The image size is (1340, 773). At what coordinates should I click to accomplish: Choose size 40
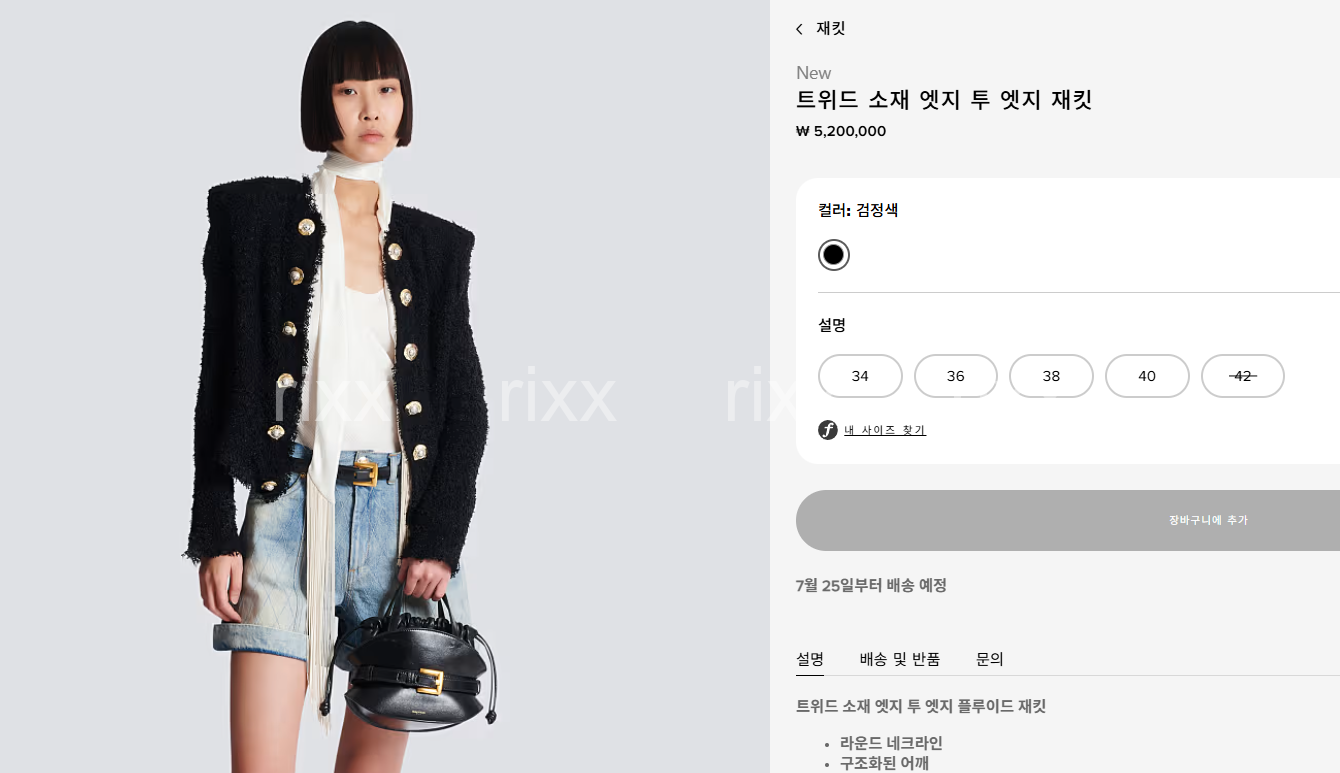point(1147,376)
